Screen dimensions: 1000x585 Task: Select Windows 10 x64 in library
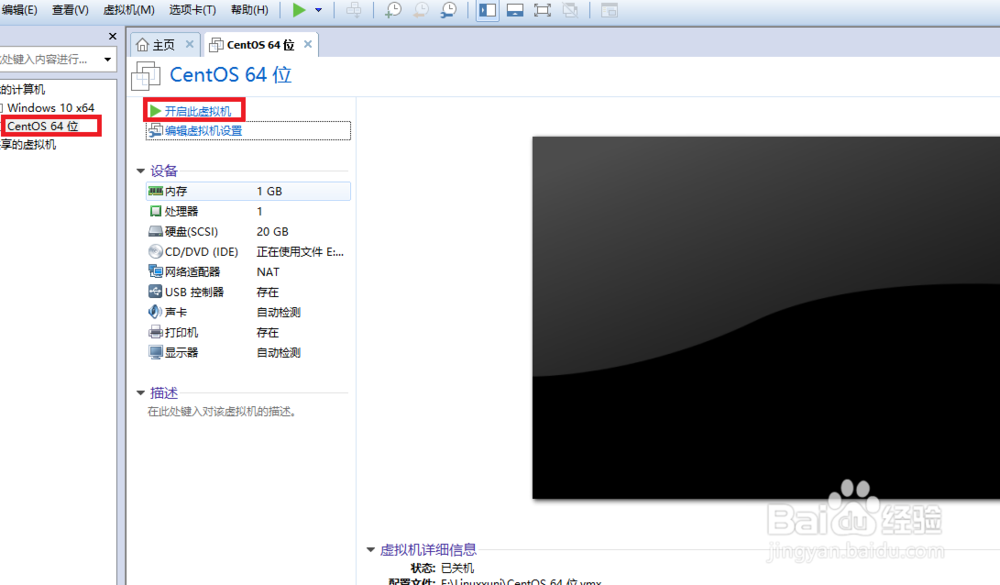pyautogui.click(x=50, y=108)
